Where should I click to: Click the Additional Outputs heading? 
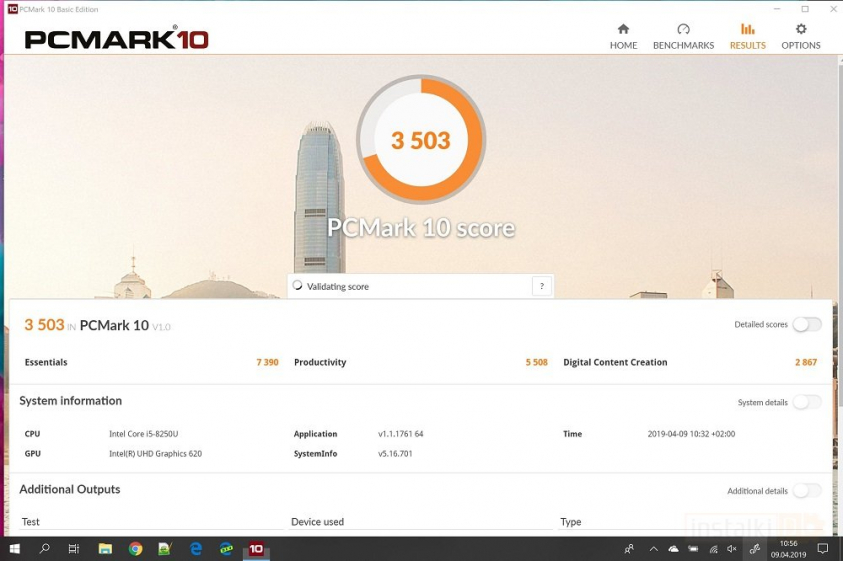(x=70, y=489)
